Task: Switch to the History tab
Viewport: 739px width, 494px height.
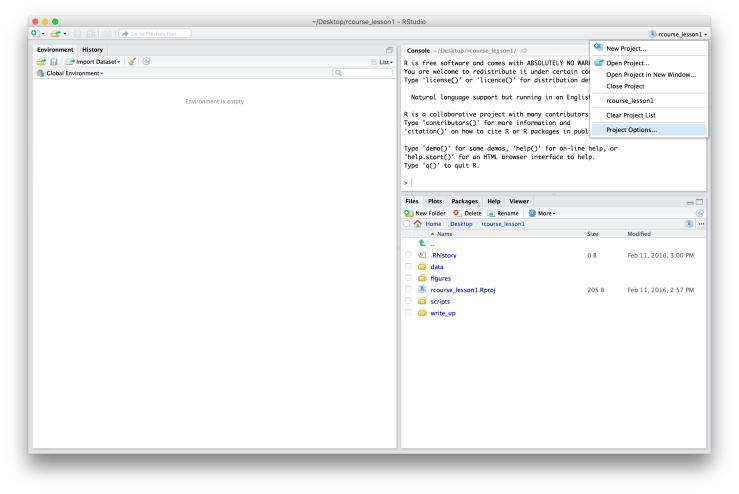Action: coord(92,49)
